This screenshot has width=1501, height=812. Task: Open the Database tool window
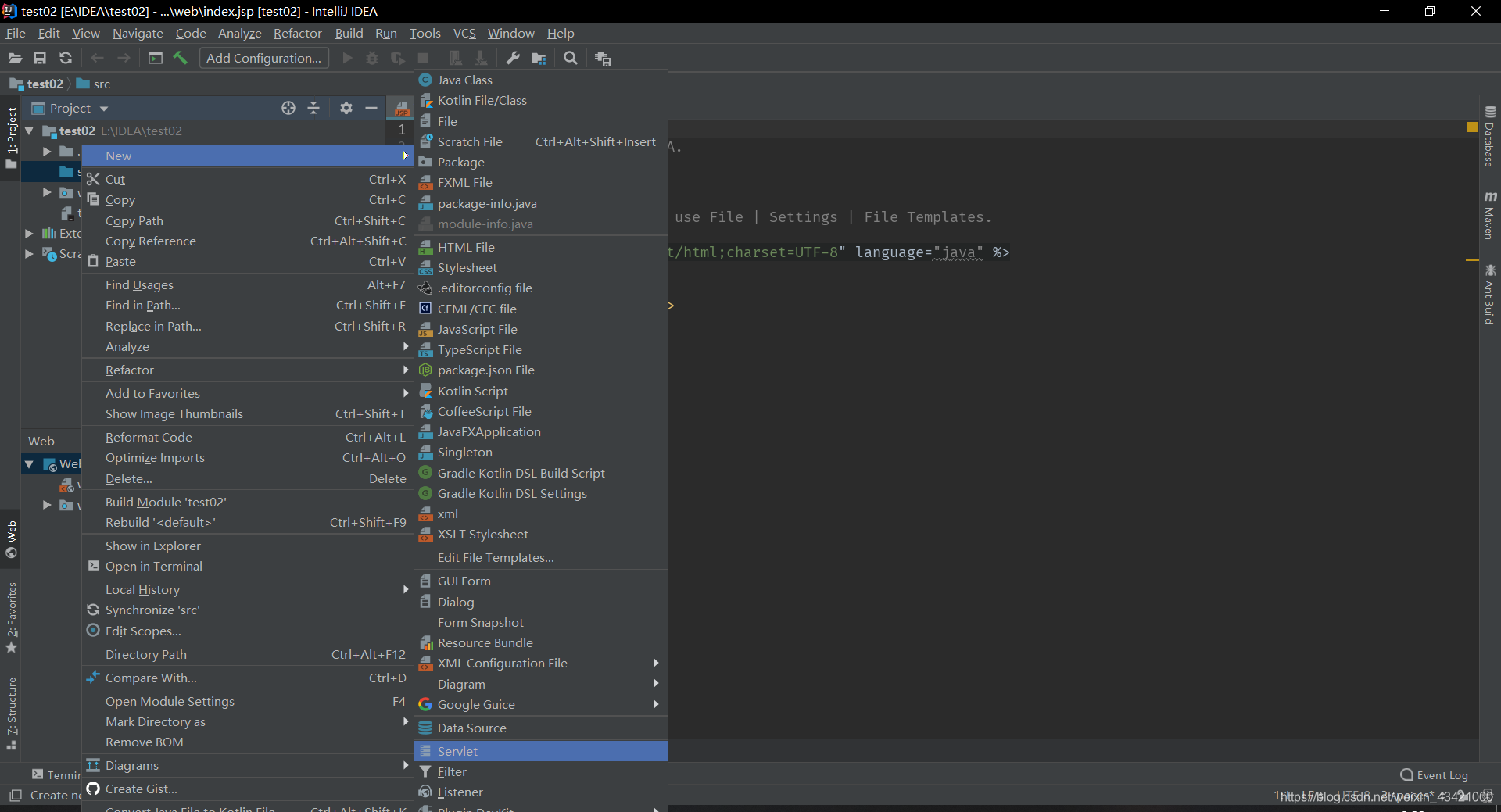(x=1490, y=136)
